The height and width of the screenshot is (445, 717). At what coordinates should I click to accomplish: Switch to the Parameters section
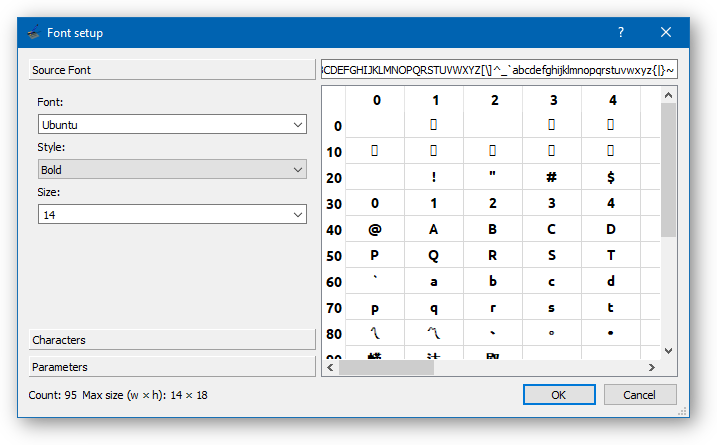172,367
